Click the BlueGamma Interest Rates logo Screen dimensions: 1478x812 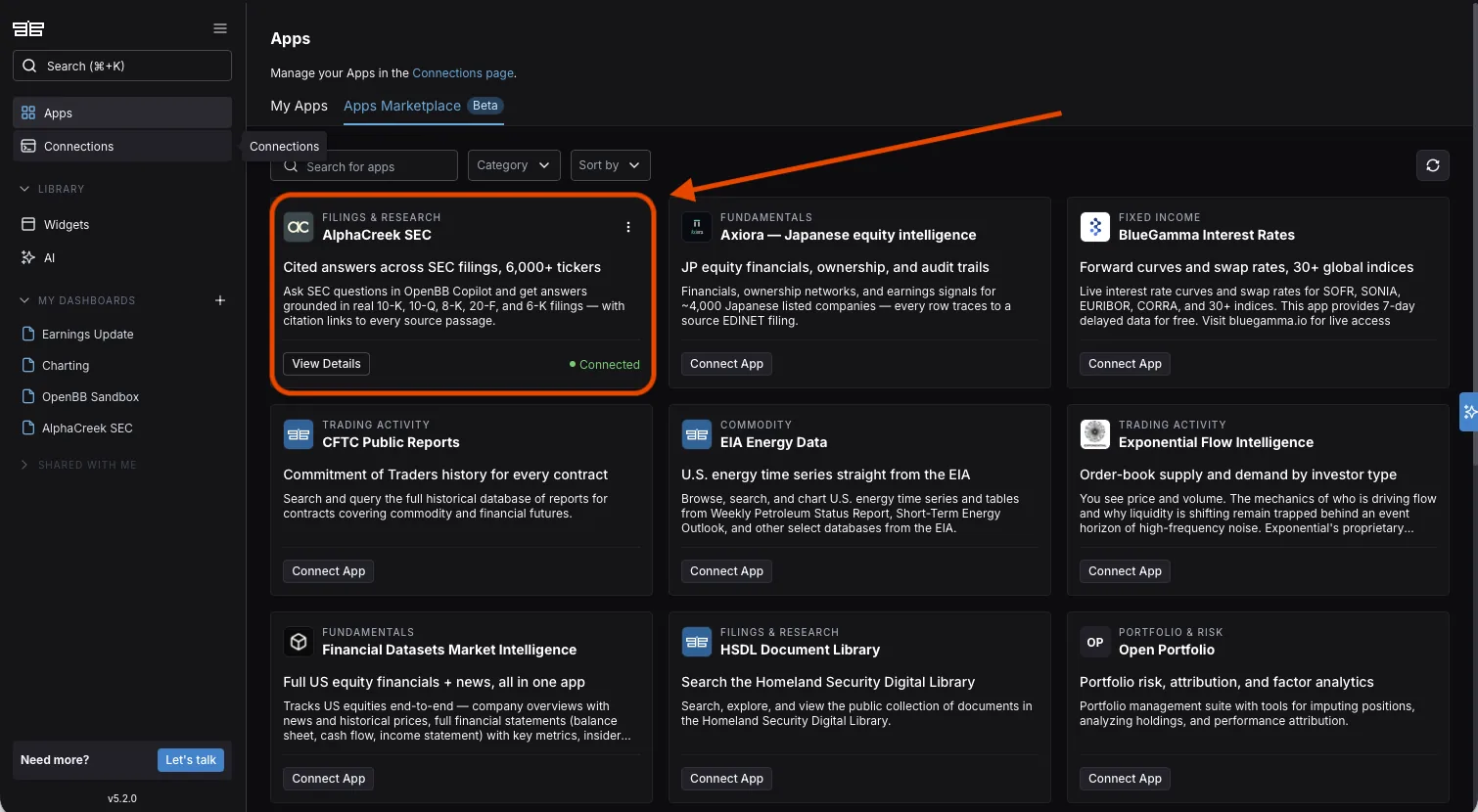click(x=1095, y=227)
